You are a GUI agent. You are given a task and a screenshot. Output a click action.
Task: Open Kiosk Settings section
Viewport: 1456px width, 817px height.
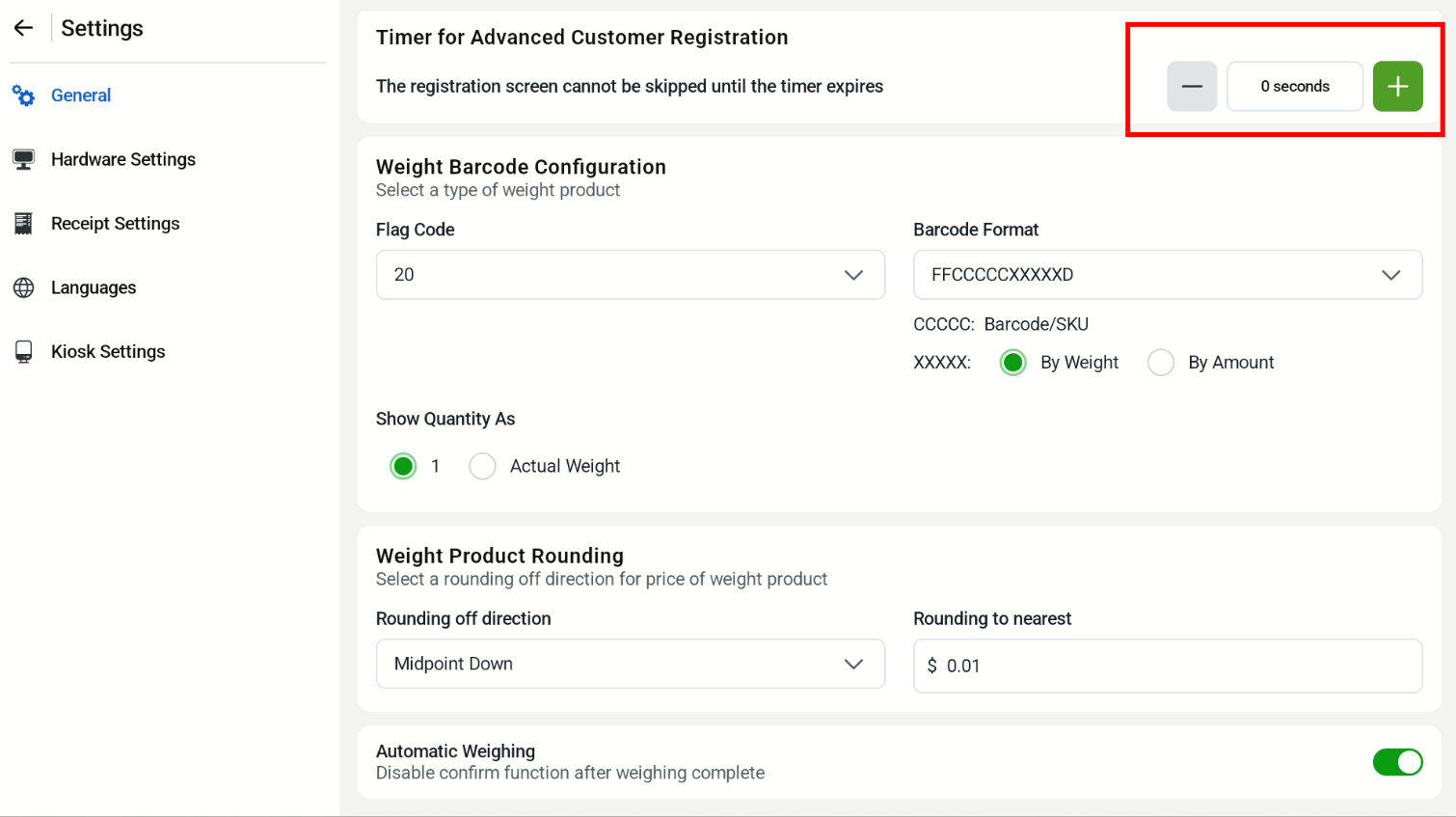point(108,352)
